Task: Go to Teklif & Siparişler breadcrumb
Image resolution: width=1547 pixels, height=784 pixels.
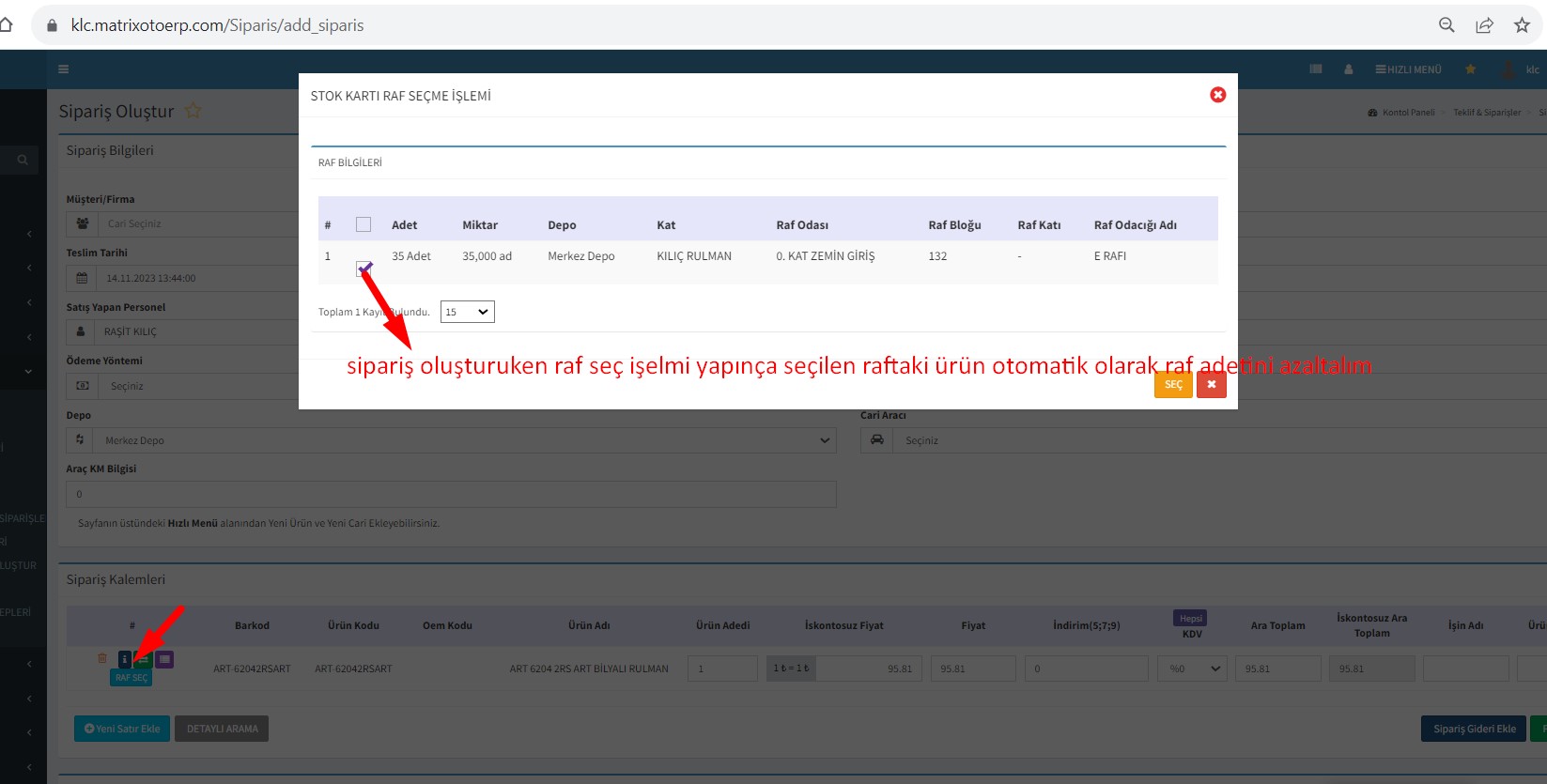Action: pyautogui.click(x=1486, y=113)
